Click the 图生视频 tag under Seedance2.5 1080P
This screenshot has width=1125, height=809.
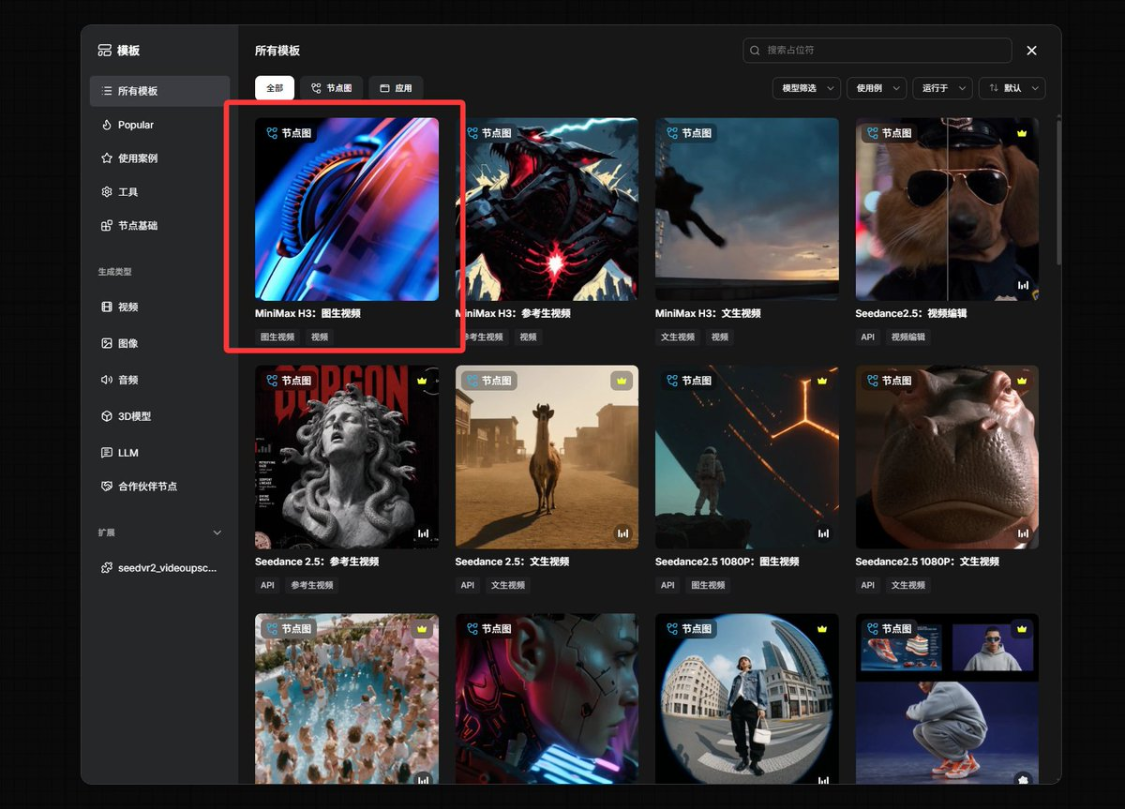tap(708, 585)
